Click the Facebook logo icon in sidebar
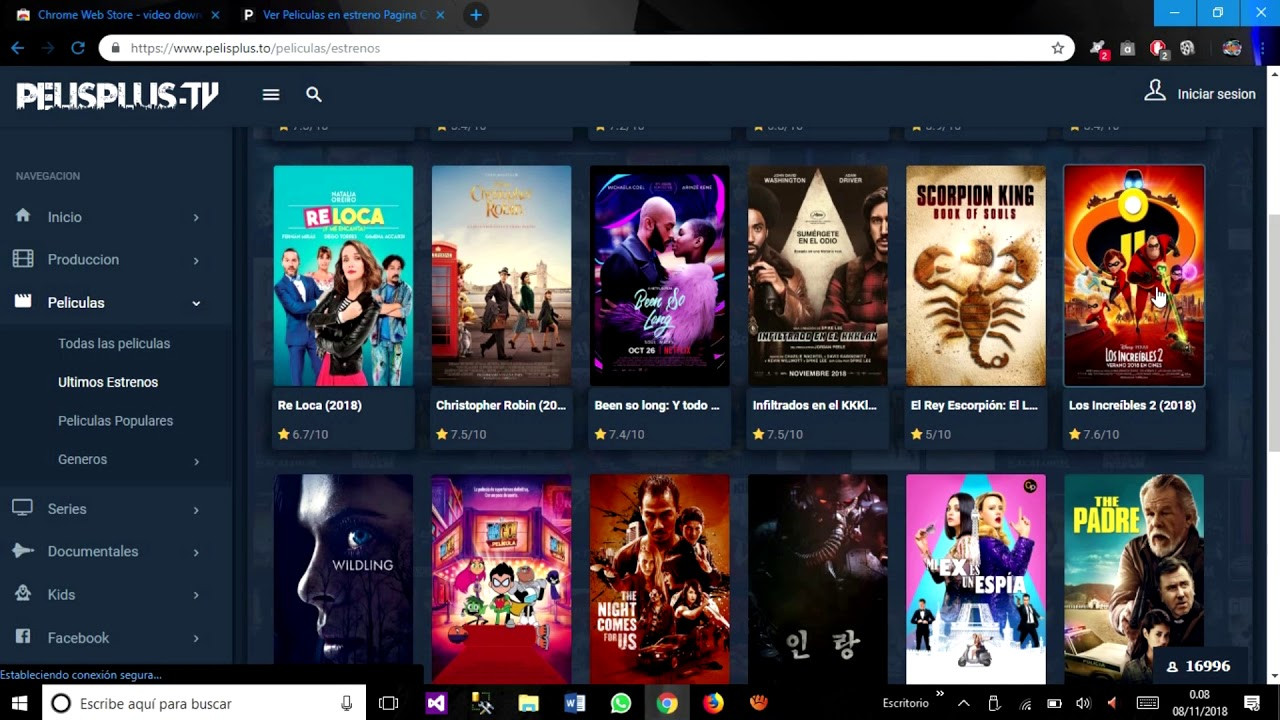 coord(23,637)
